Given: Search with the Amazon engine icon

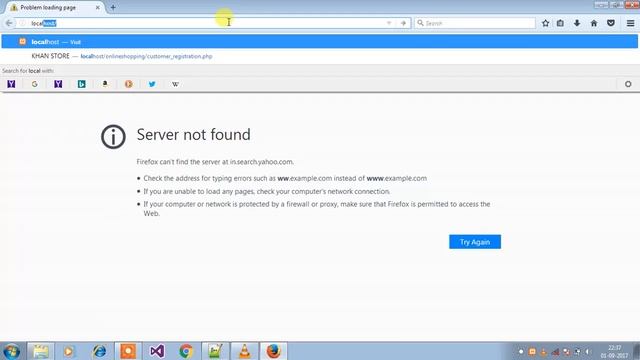Looking at the screenshot, I should coord(105,84).
